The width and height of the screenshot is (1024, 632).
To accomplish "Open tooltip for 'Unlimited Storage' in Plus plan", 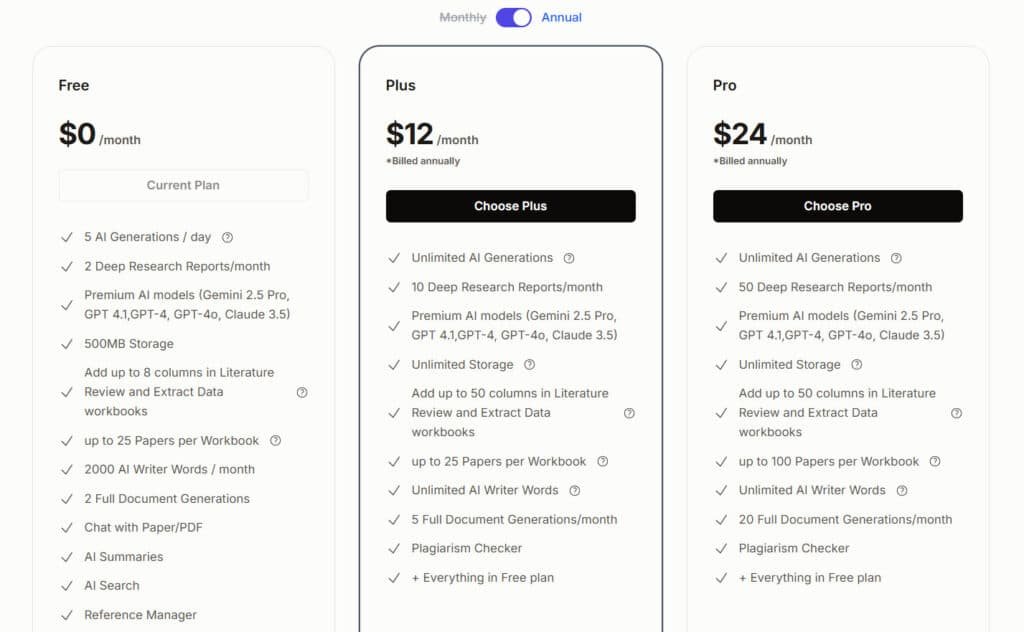I will (528, 365).
